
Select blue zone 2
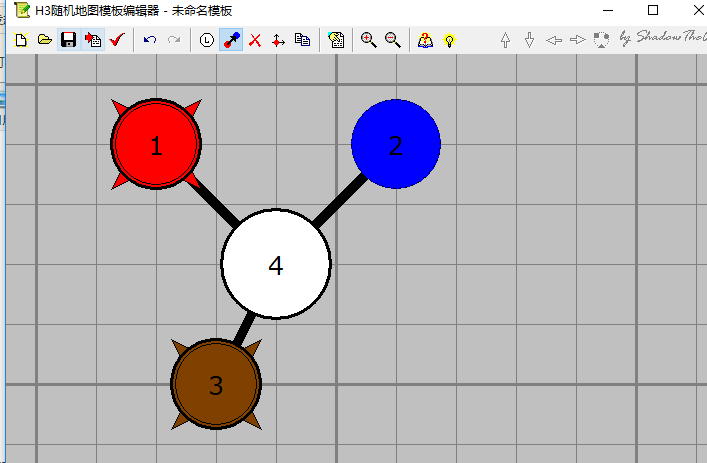coord(396,144)
